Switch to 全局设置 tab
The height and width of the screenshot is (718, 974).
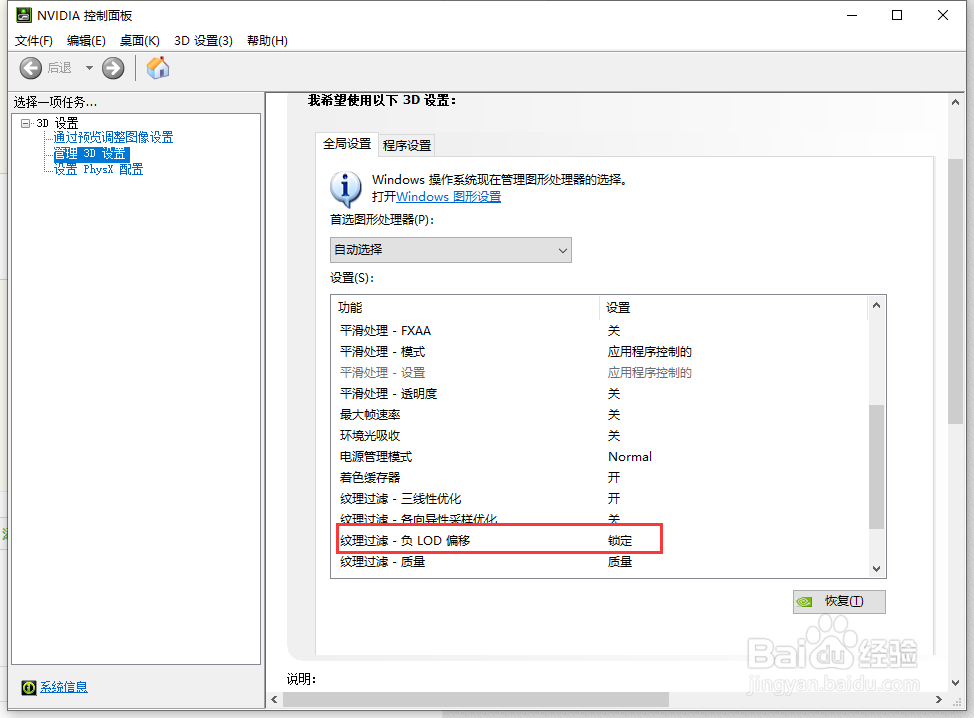[347, 144]
